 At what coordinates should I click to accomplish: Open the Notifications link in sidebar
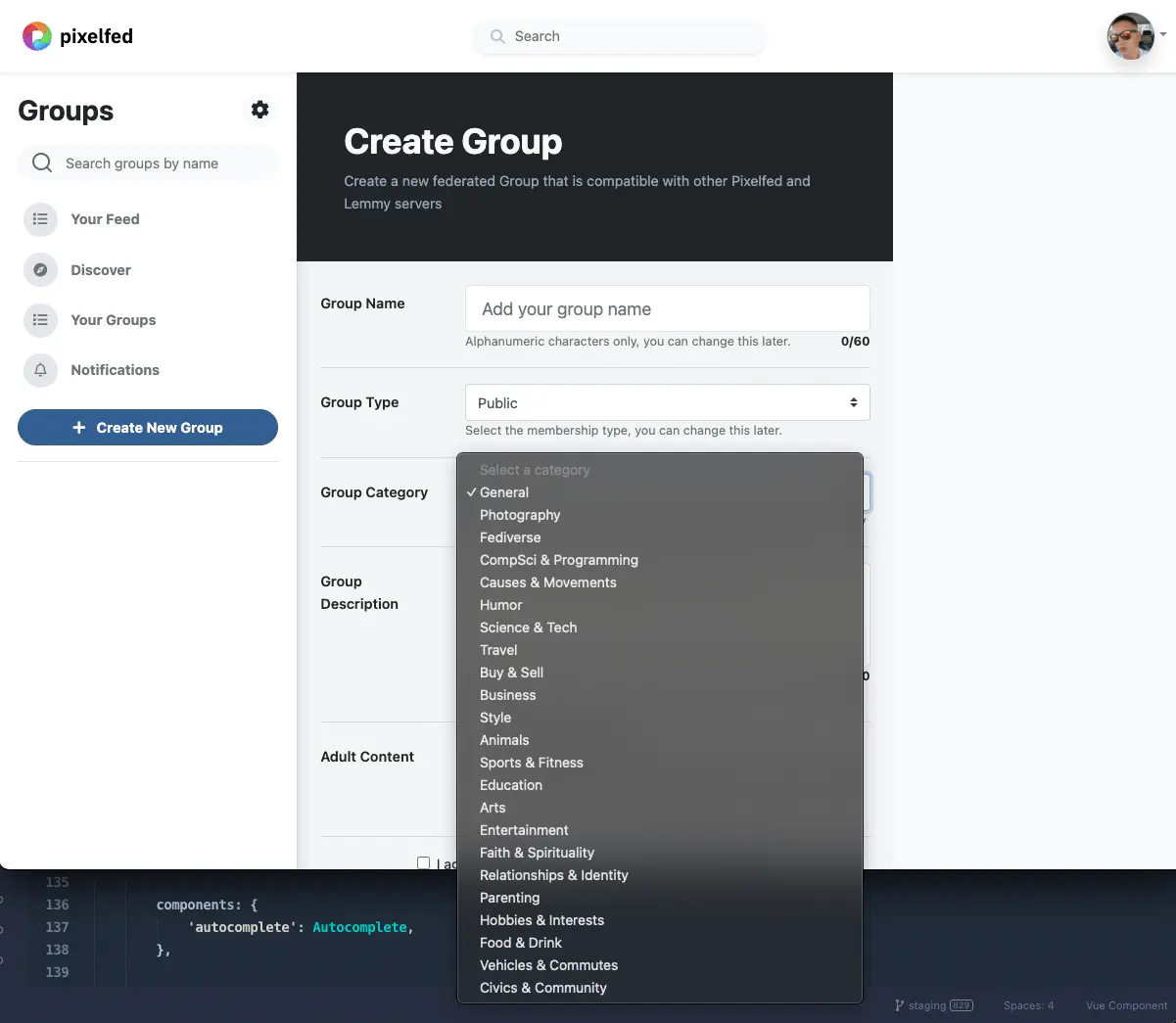coord(115,370)
